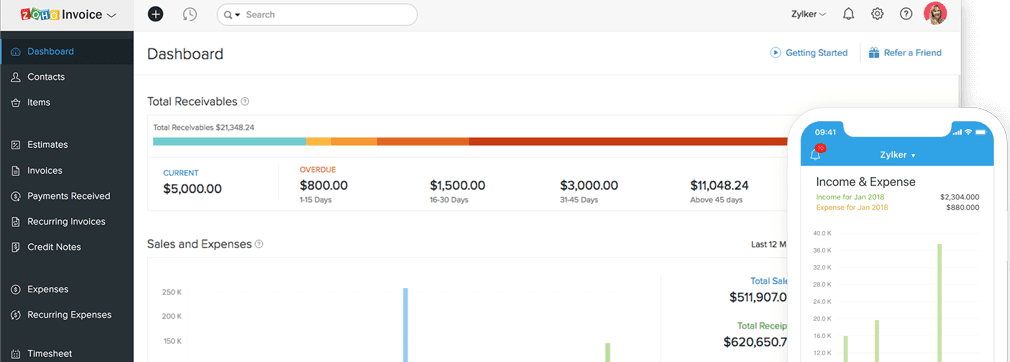Go to Recurring Invoices in sidebar
1010x362 pixels.
tap(67, 222)
